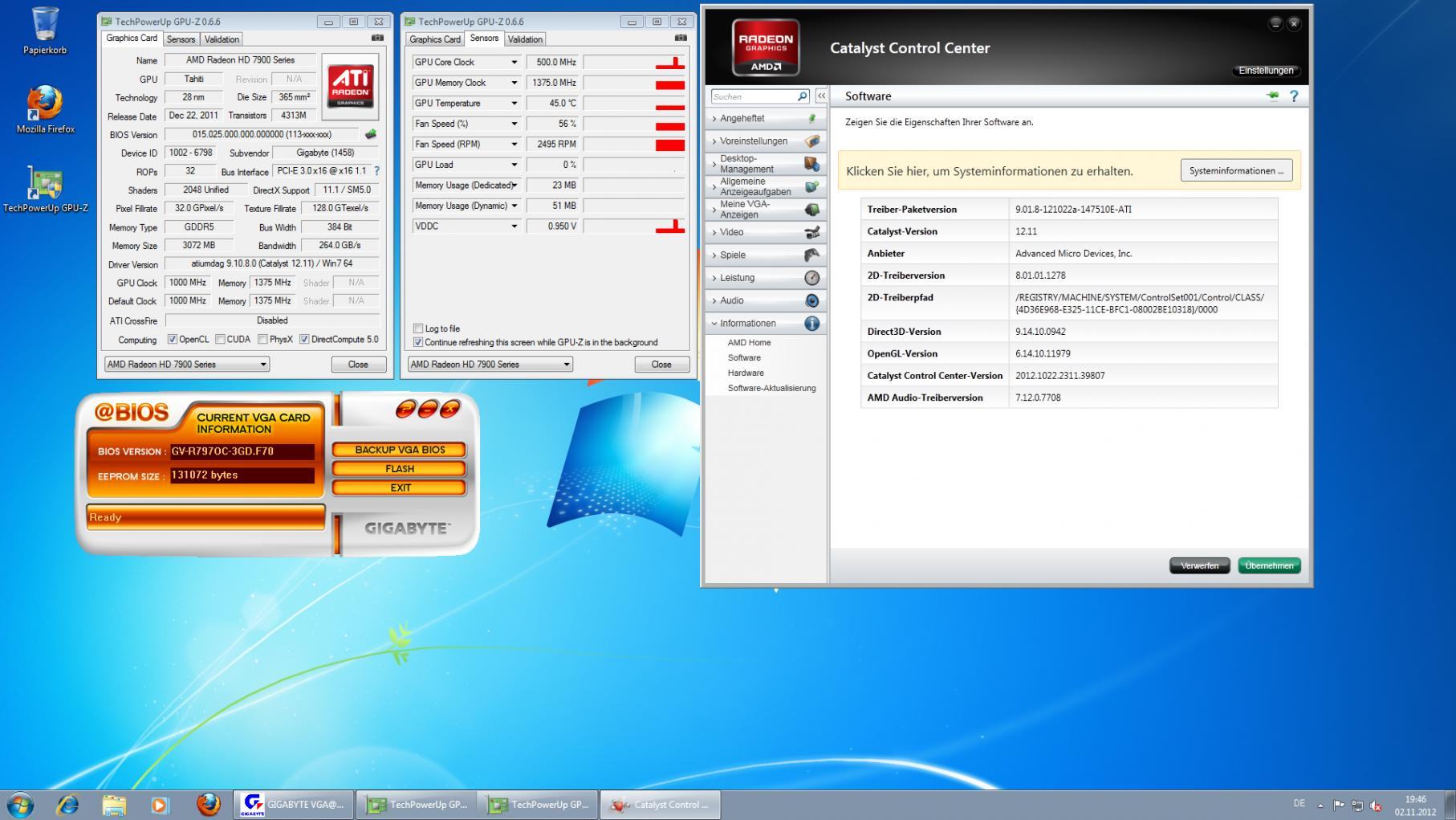The image size is (1456, 820).
Task: Toggle the DirectCompute 5.0 checkbox
Action: [x=304, y=339]
